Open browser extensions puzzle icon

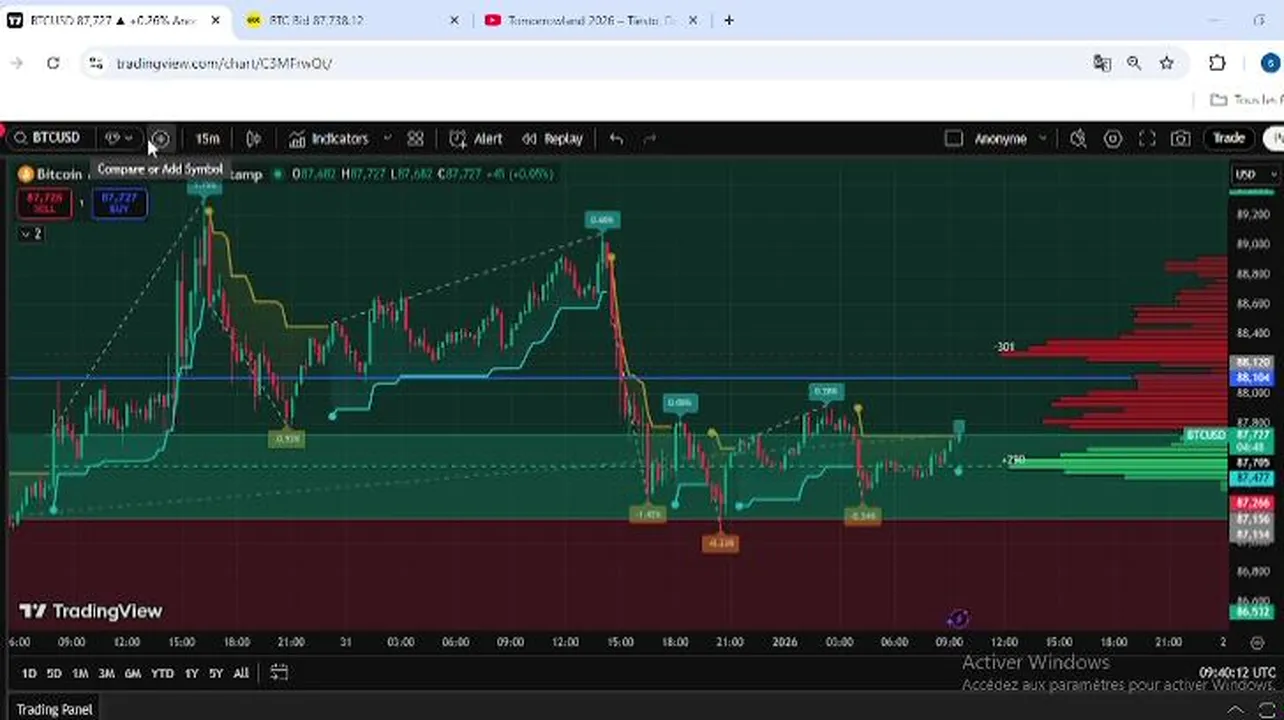click(1217, 63)
